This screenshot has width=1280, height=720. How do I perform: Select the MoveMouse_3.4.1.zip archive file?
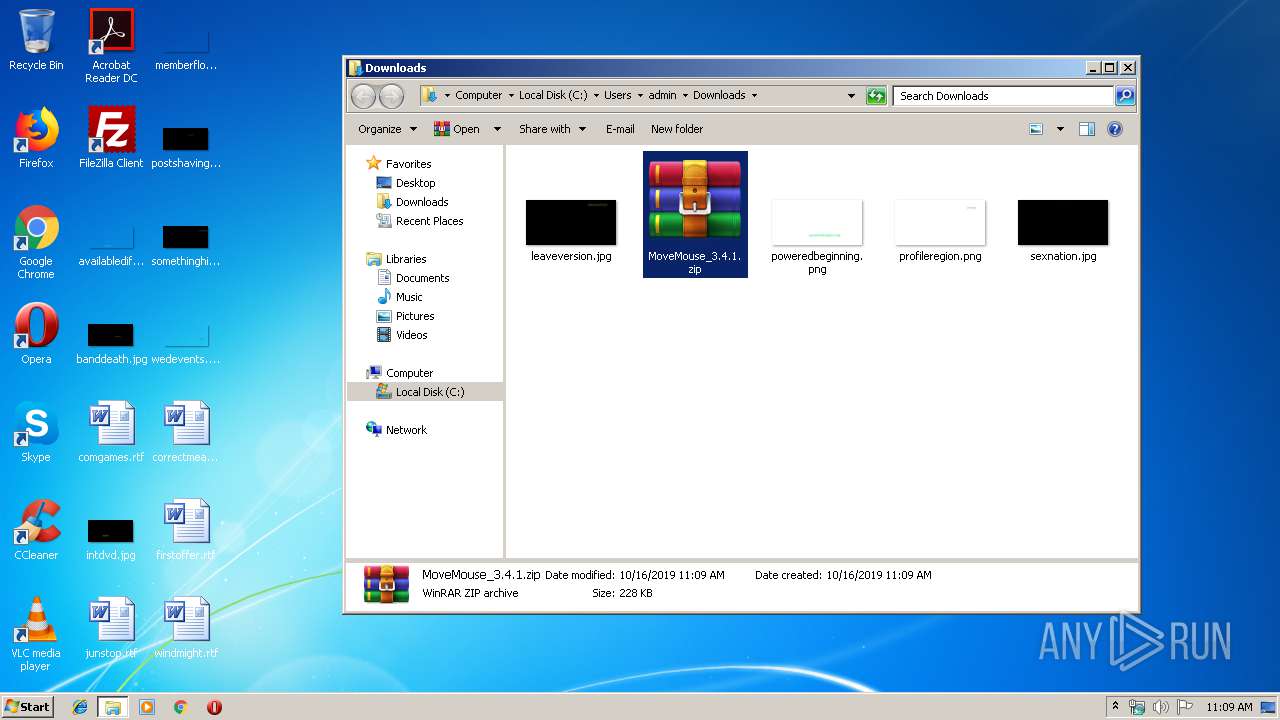click(695, 214)
